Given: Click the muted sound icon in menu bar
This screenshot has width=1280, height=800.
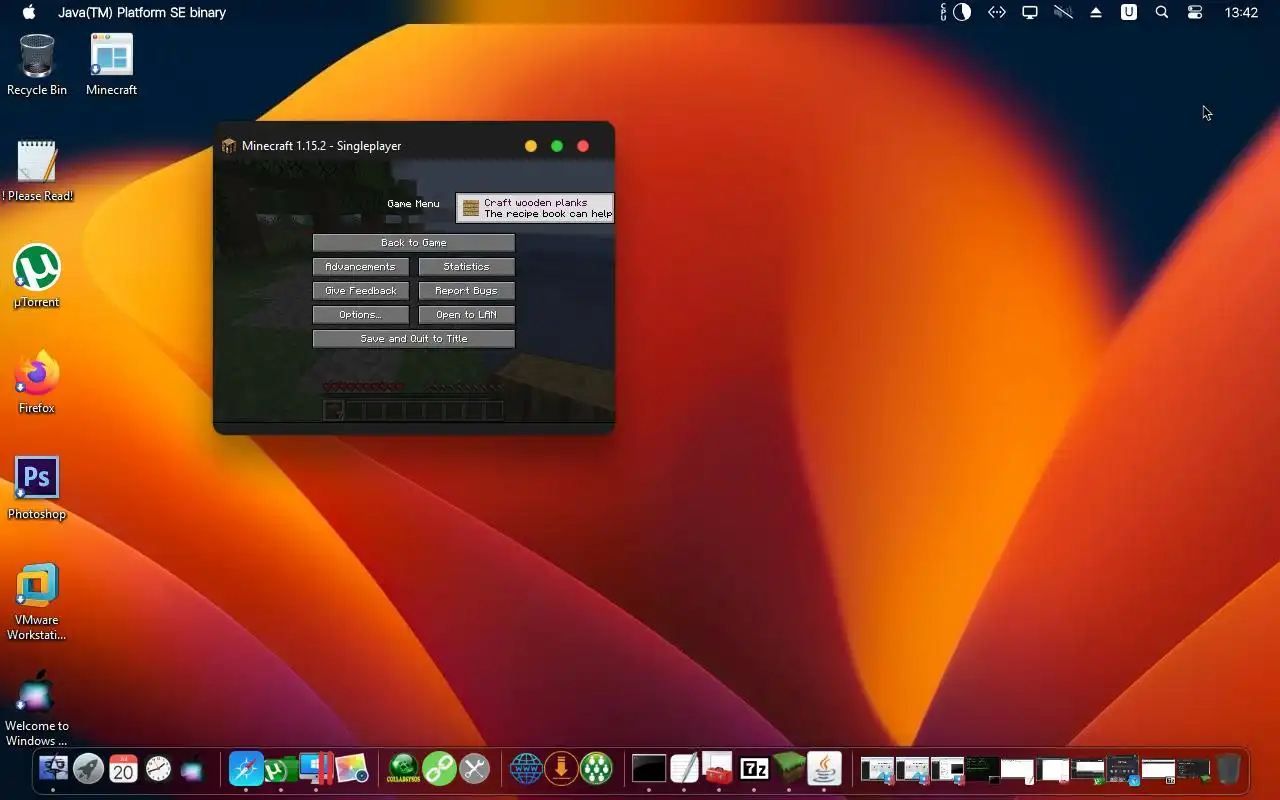Looking at the screenshot, I should coord(1063,12).
